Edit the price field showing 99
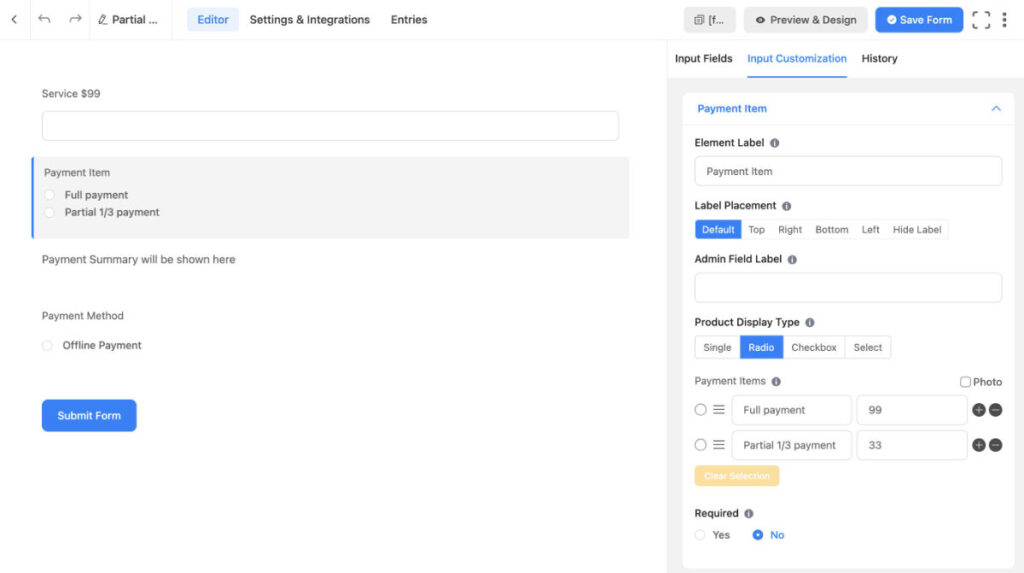Image resolution: width=1024 pixels, height=573 pixels. [912, 410]
